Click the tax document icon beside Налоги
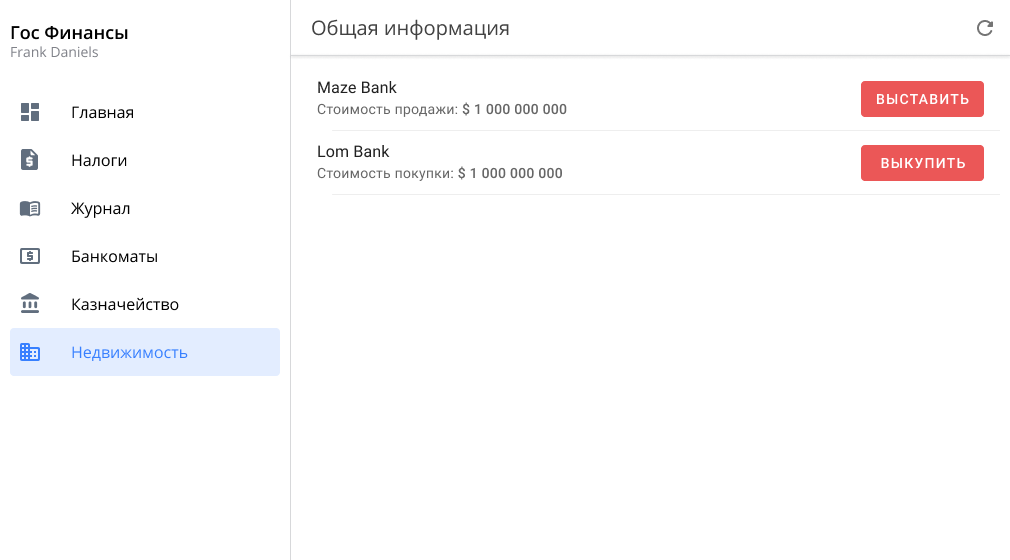 click(x=30, y=160)
